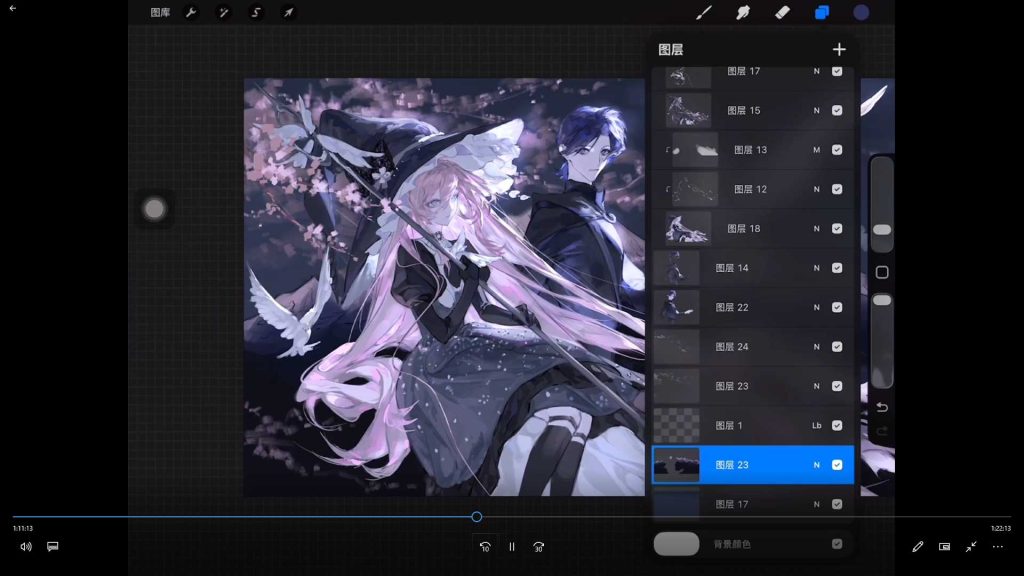Screen dimensions: 1024x576
Task: Pause the video playback
Action: pyautogui.click(x=511, y=546)
